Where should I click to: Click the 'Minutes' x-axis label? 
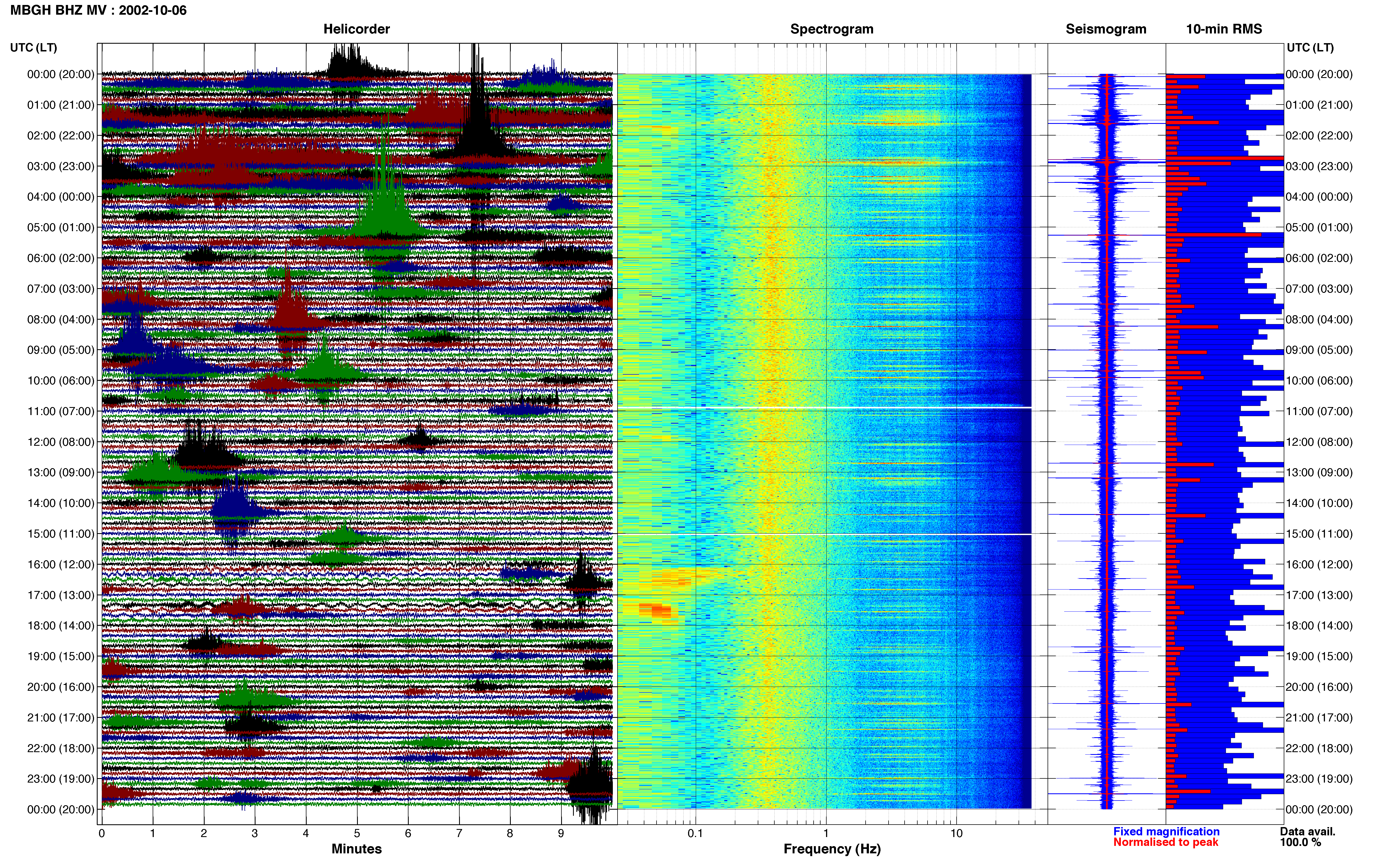(x=356, y=849)
